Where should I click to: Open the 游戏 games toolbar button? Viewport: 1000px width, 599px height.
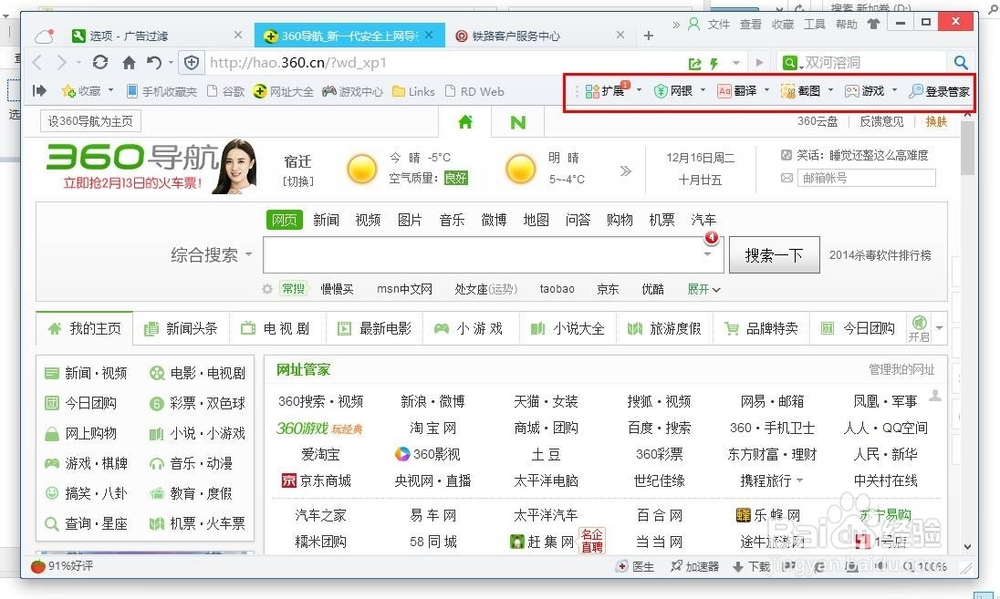pos(865,91)
